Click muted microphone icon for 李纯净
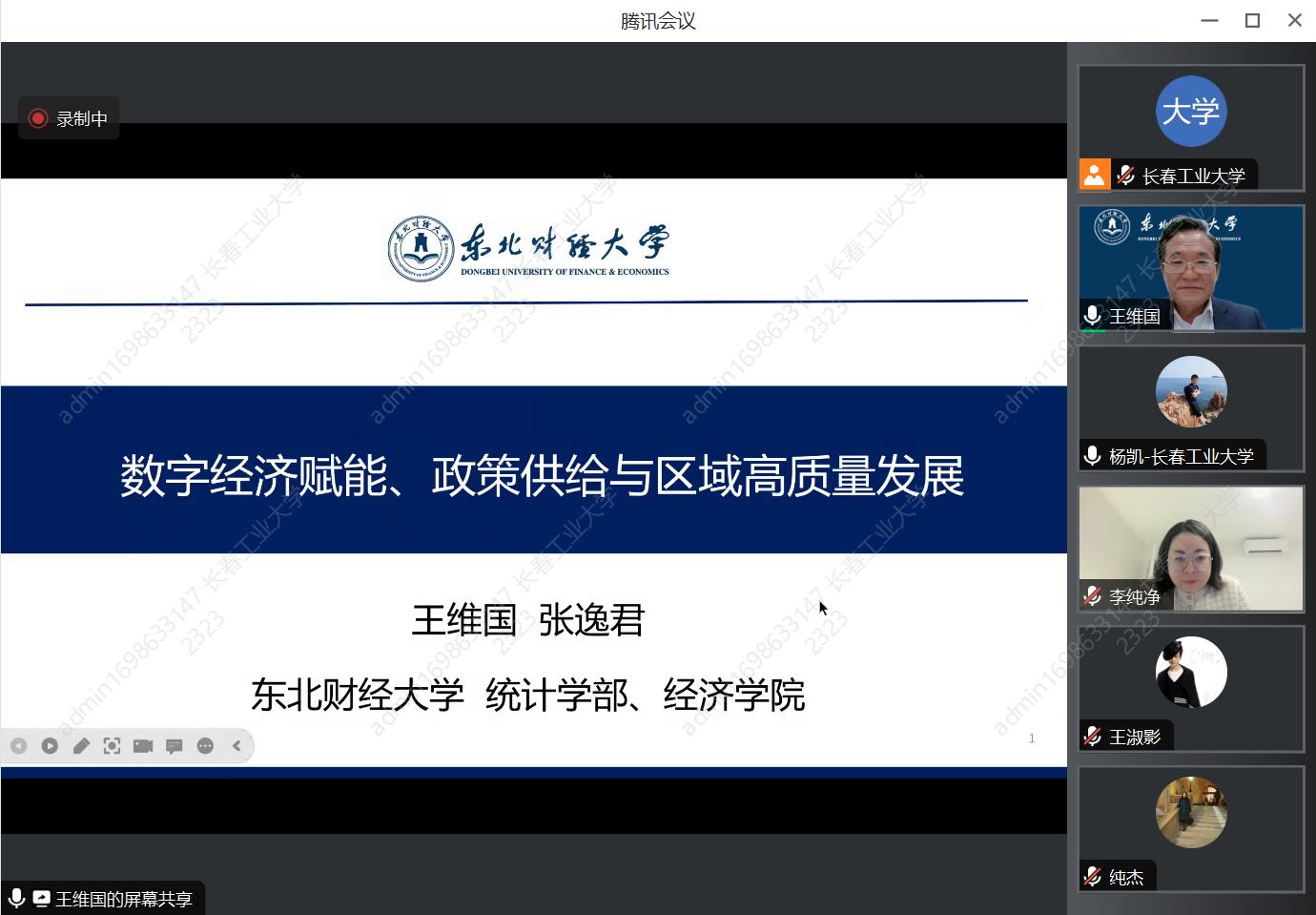The height and width of the screenshot is (915, 1316). point(1093,596)
